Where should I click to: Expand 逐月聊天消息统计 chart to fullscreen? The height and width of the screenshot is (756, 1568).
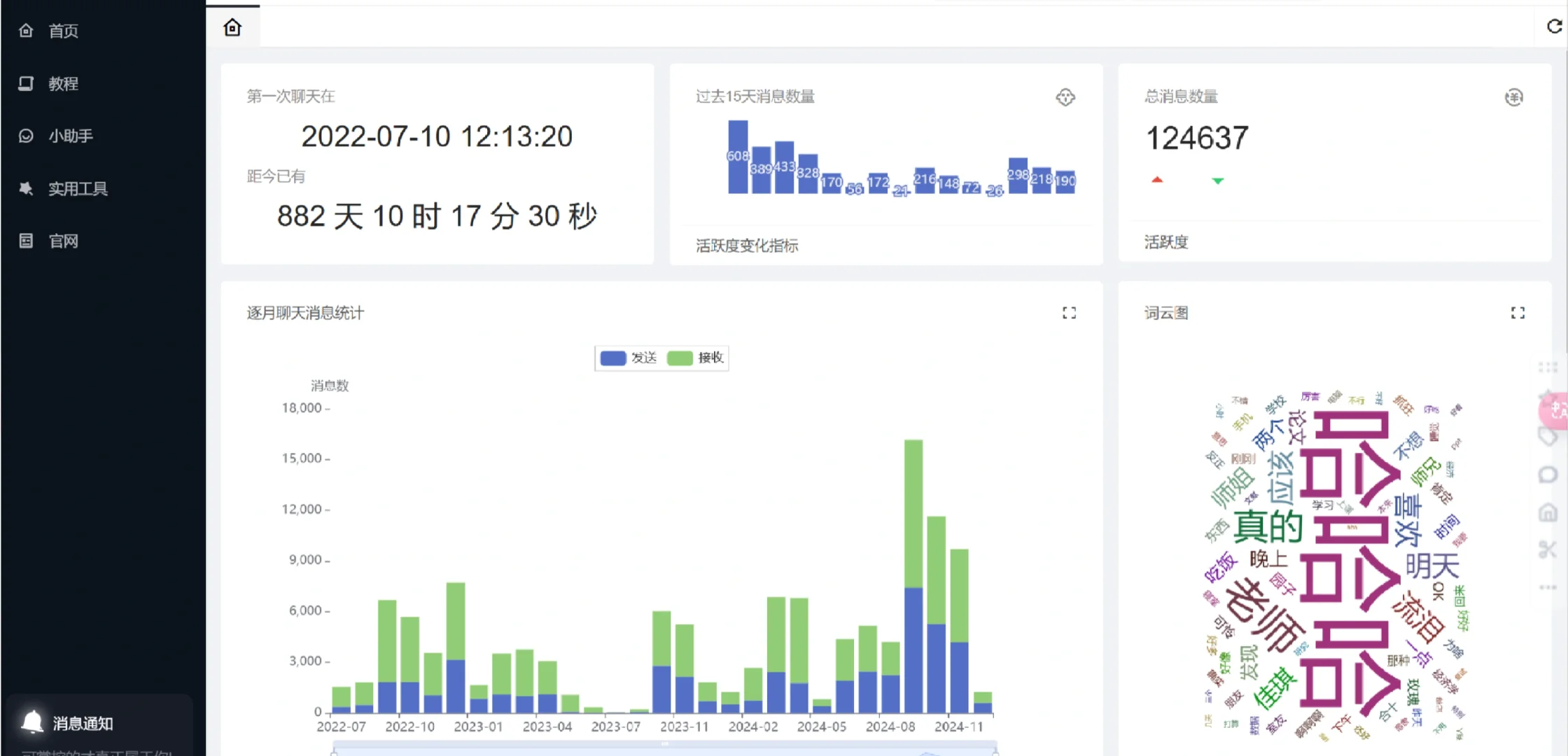pos(1069,313)
